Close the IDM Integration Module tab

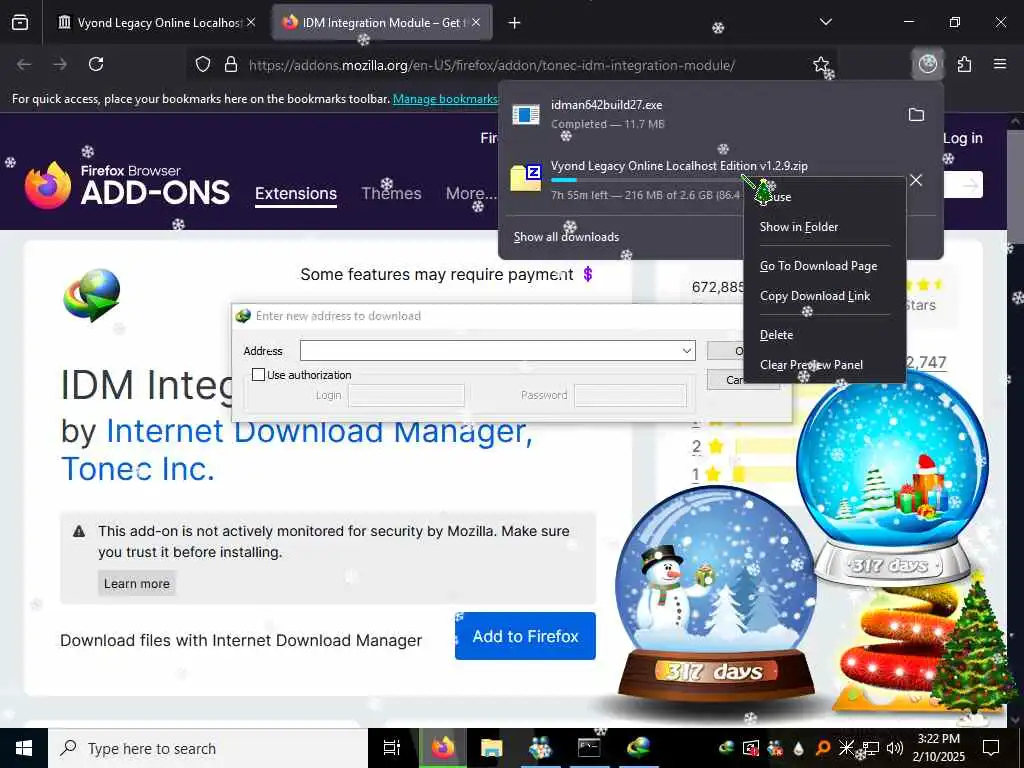click(476, 22)
